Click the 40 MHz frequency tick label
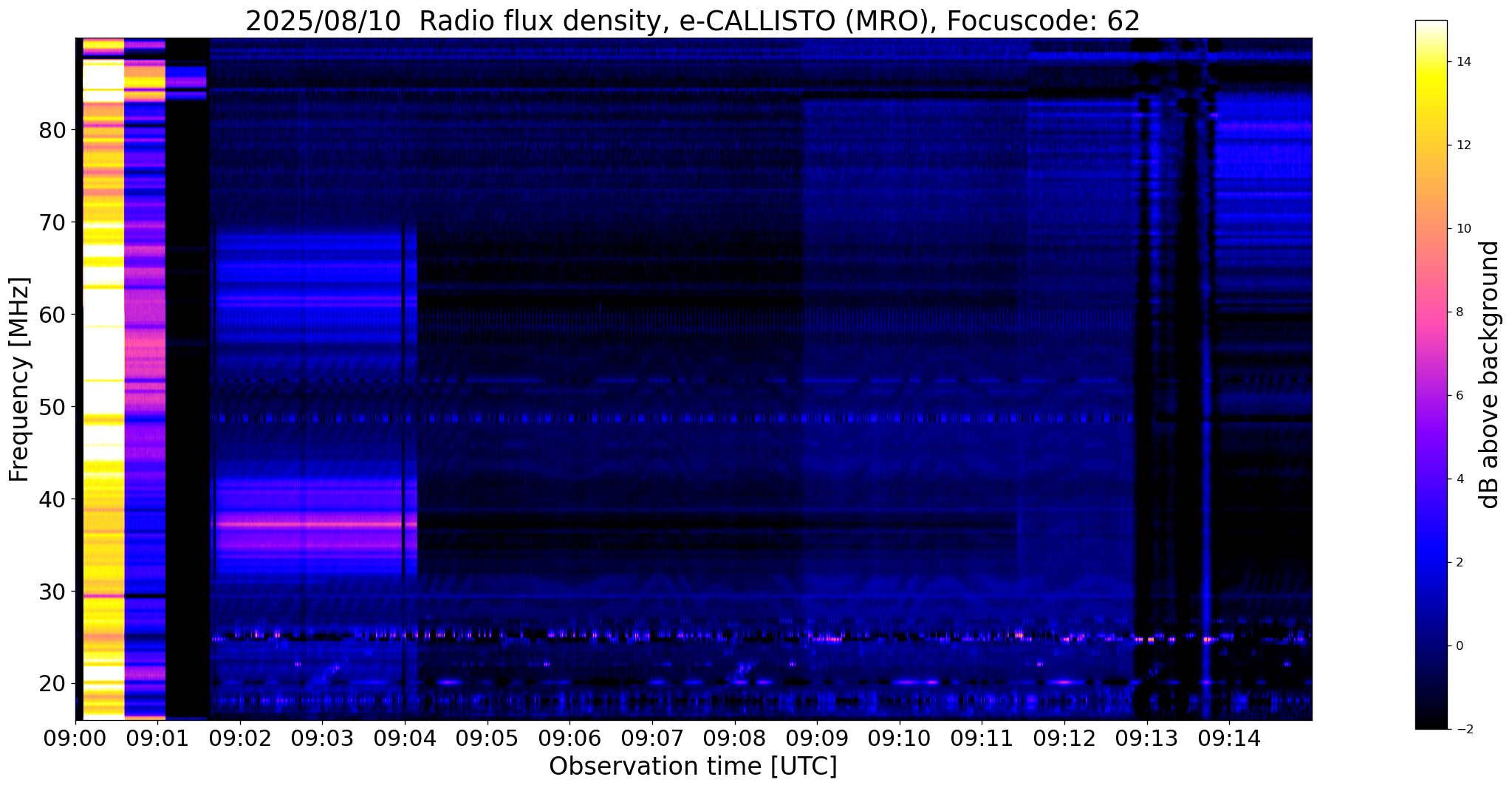 click(x=52, y=499)
